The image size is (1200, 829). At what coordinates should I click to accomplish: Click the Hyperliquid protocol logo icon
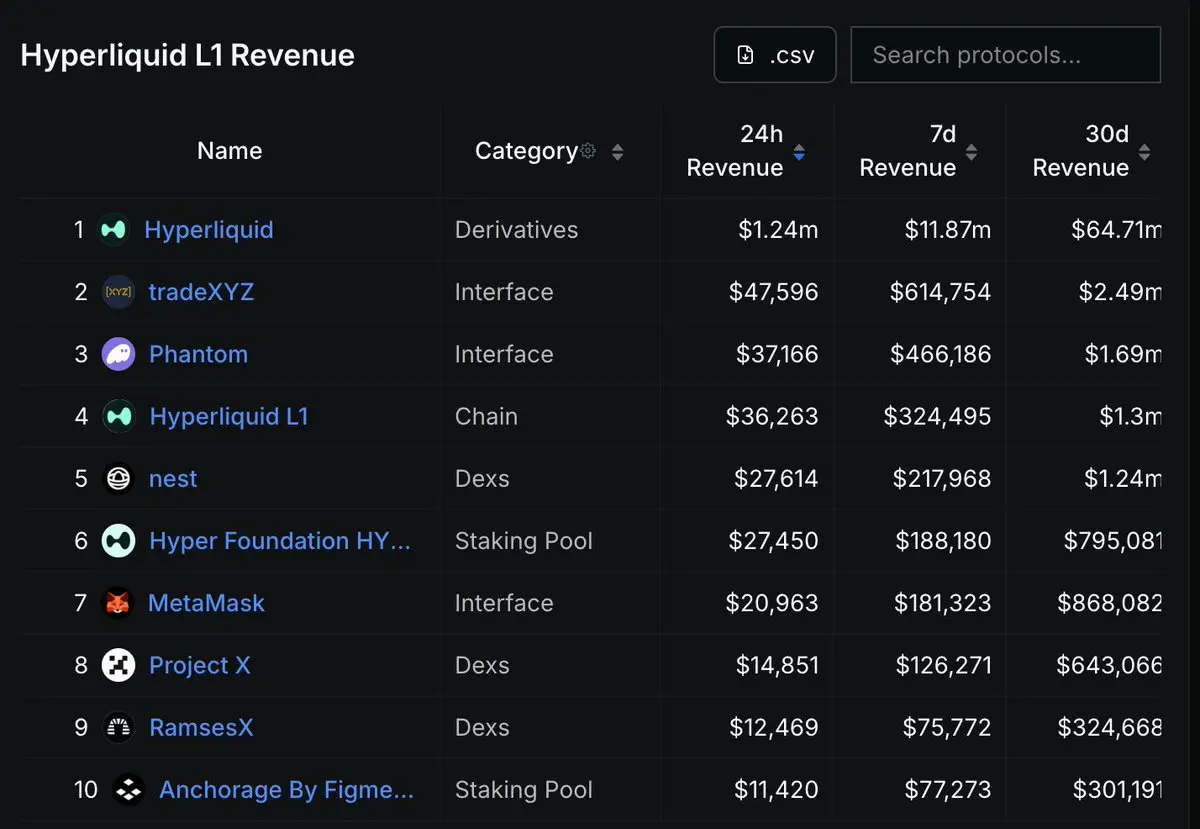tap(114, 230)
